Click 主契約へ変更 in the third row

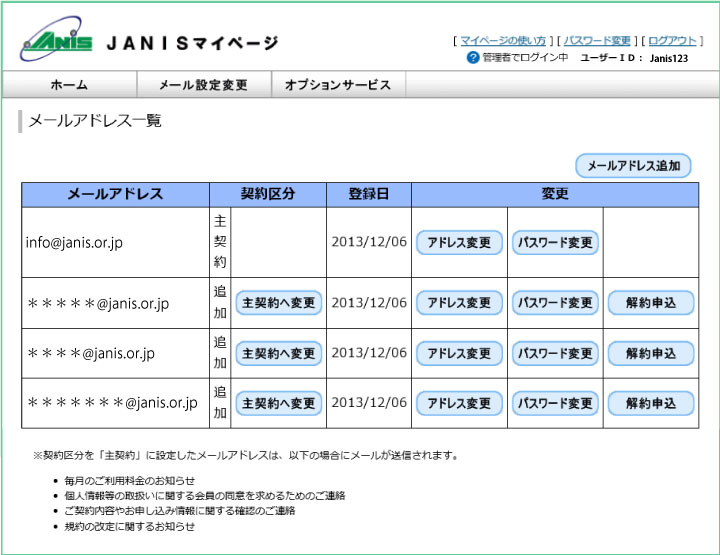click(x=279, y=354)
